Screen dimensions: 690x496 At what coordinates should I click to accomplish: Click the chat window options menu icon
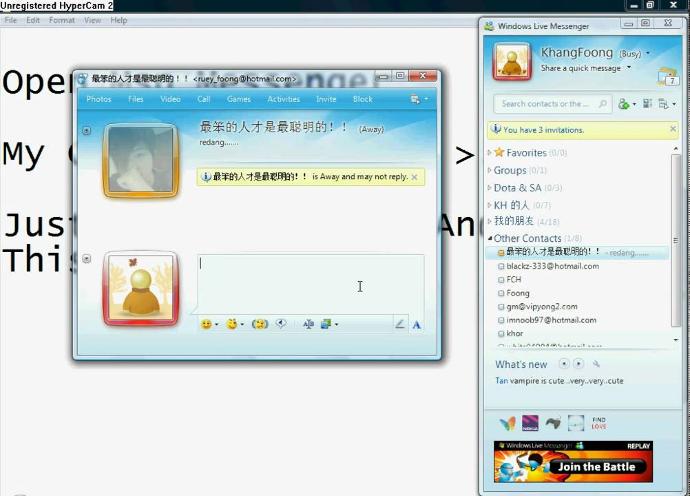pyautogui.click(x=415, y=99)
